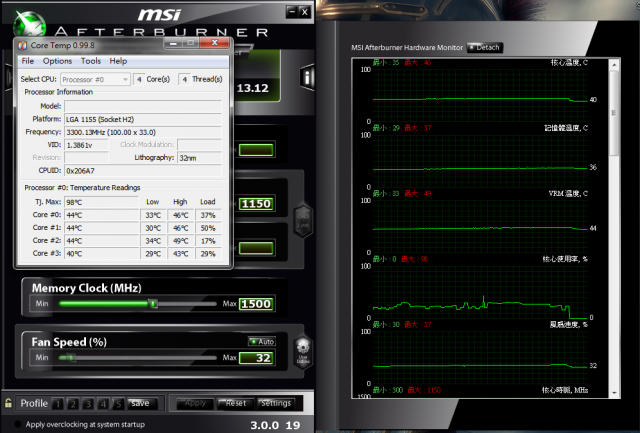This screenshot has width=640, height=433.
Task: Click the Lithography value 32nm
Action: (x=200, y=158)
